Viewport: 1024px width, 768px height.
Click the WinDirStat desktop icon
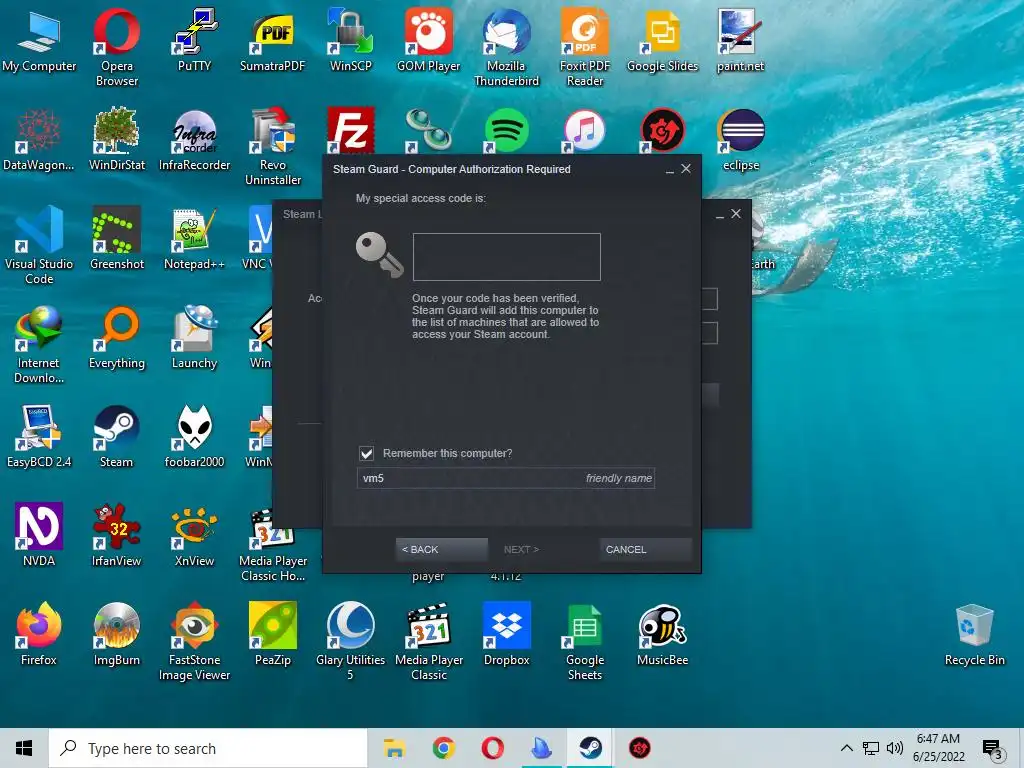(116, 140)
